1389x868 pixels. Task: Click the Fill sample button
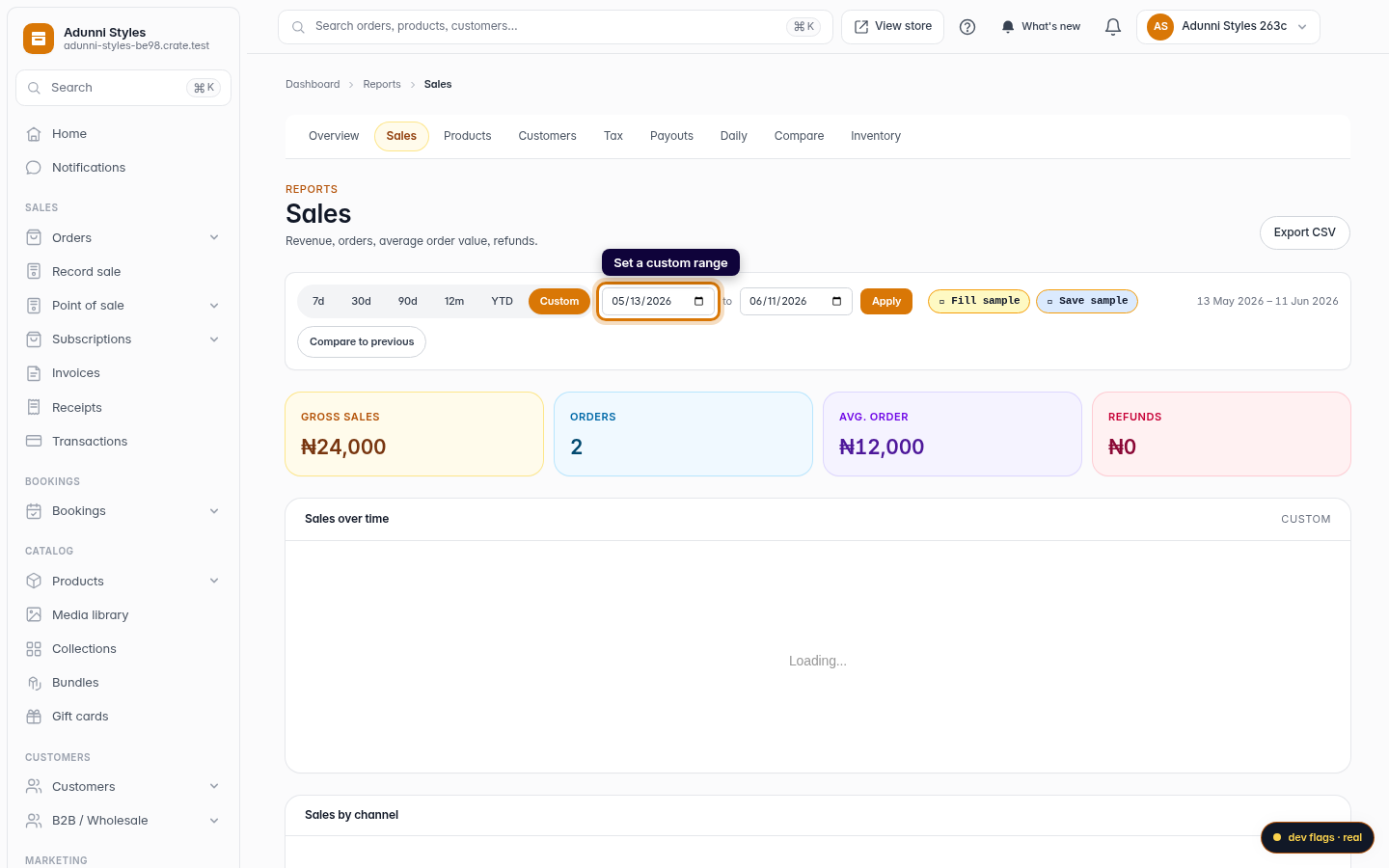pos(979,302)
